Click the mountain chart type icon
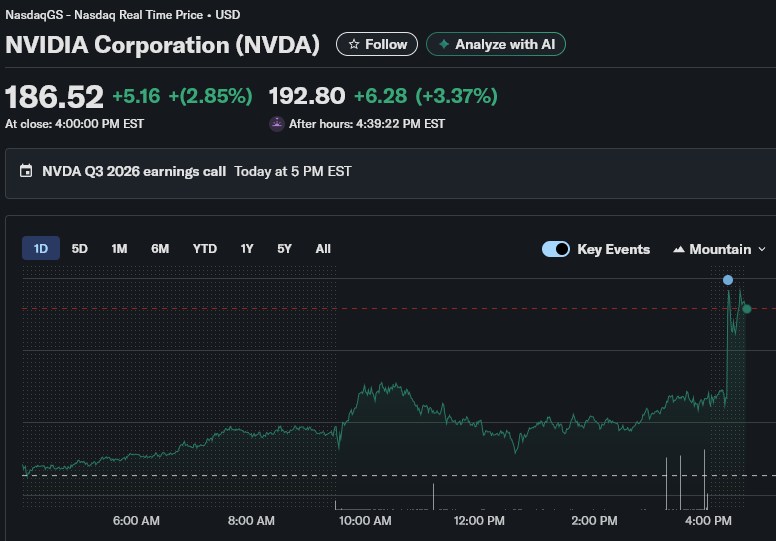Viewport: 776px width, 541px height. (x=679, y=249)
